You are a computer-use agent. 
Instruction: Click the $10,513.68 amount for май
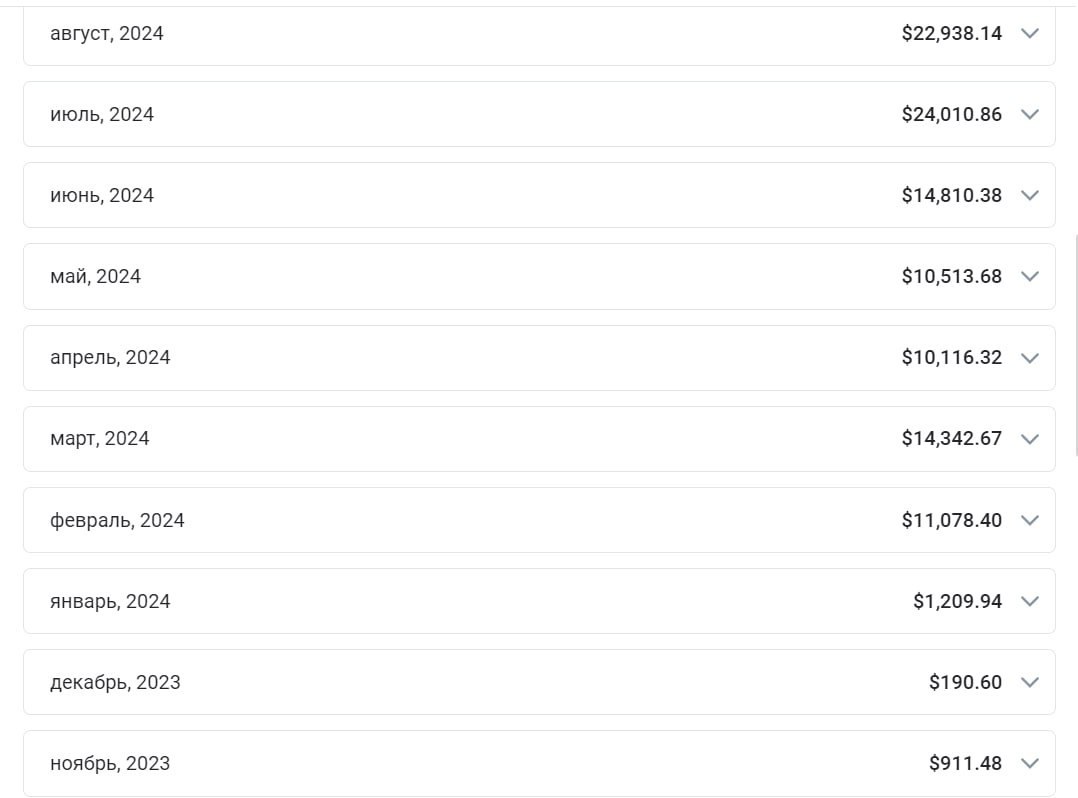[952, 276]
